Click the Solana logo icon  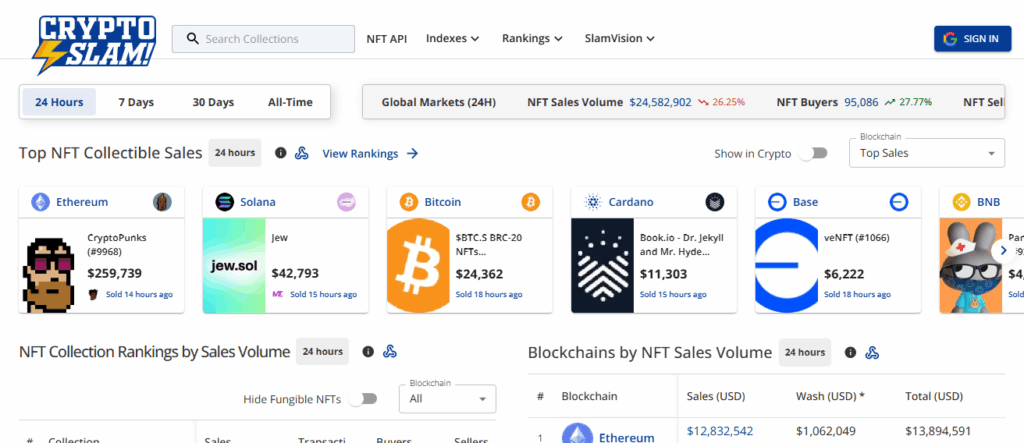point(225,202)
